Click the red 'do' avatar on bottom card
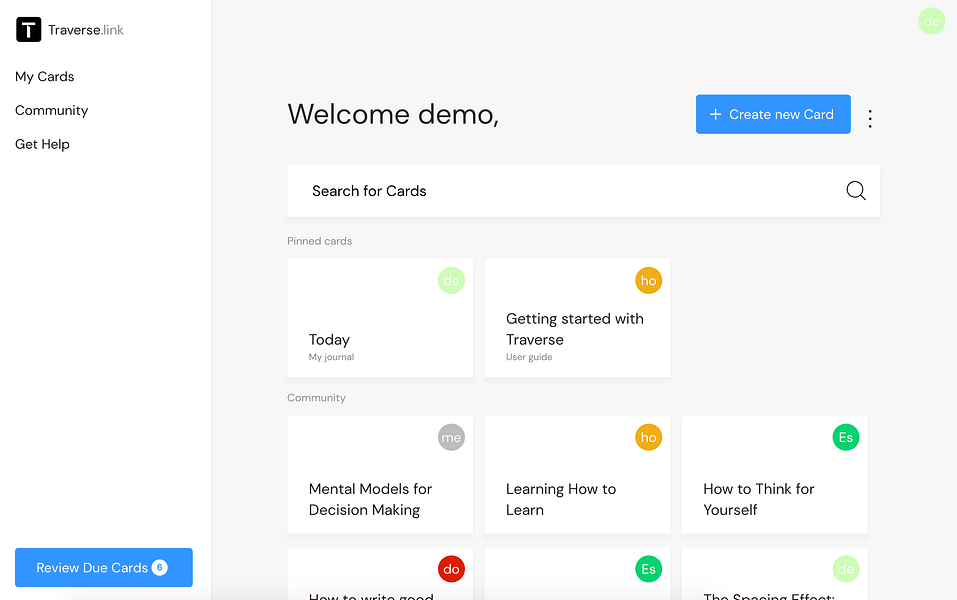Viewport: 957px width, 600px height. (451, 569)
